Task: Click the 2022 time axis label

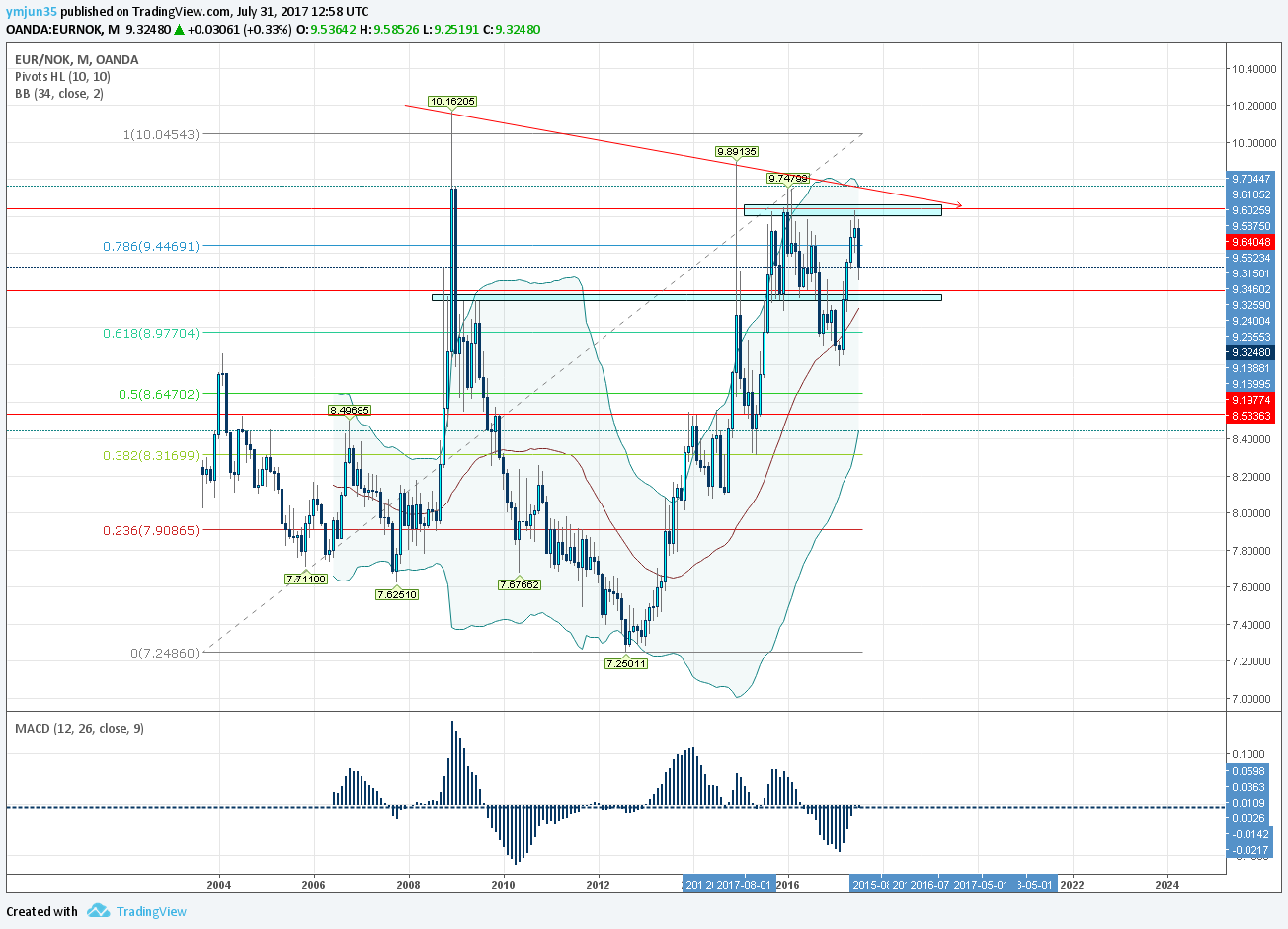Action: [x=1072, y=885]
